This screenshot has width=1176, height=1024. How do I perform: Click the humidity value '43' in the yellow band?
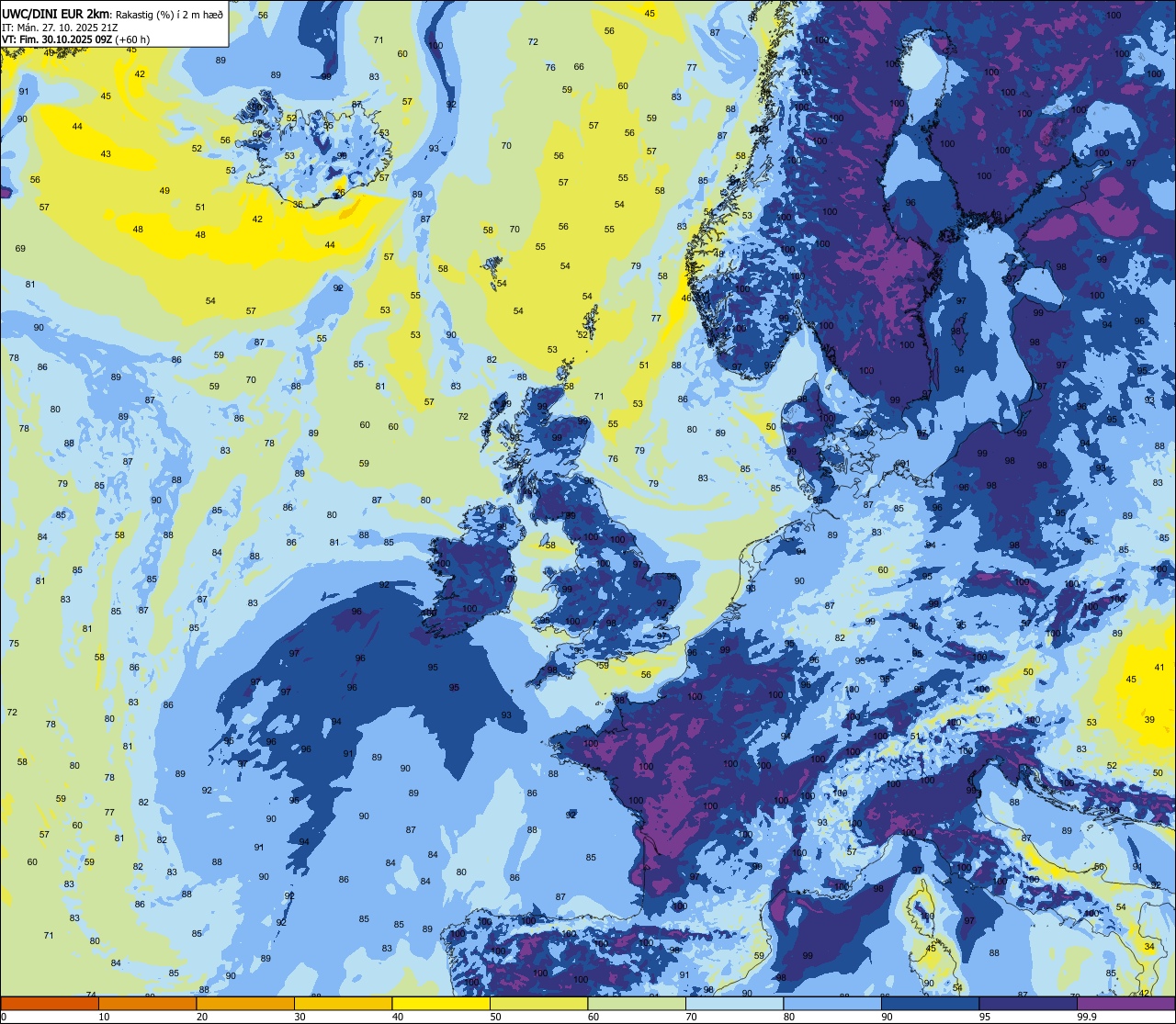(106, 153)
